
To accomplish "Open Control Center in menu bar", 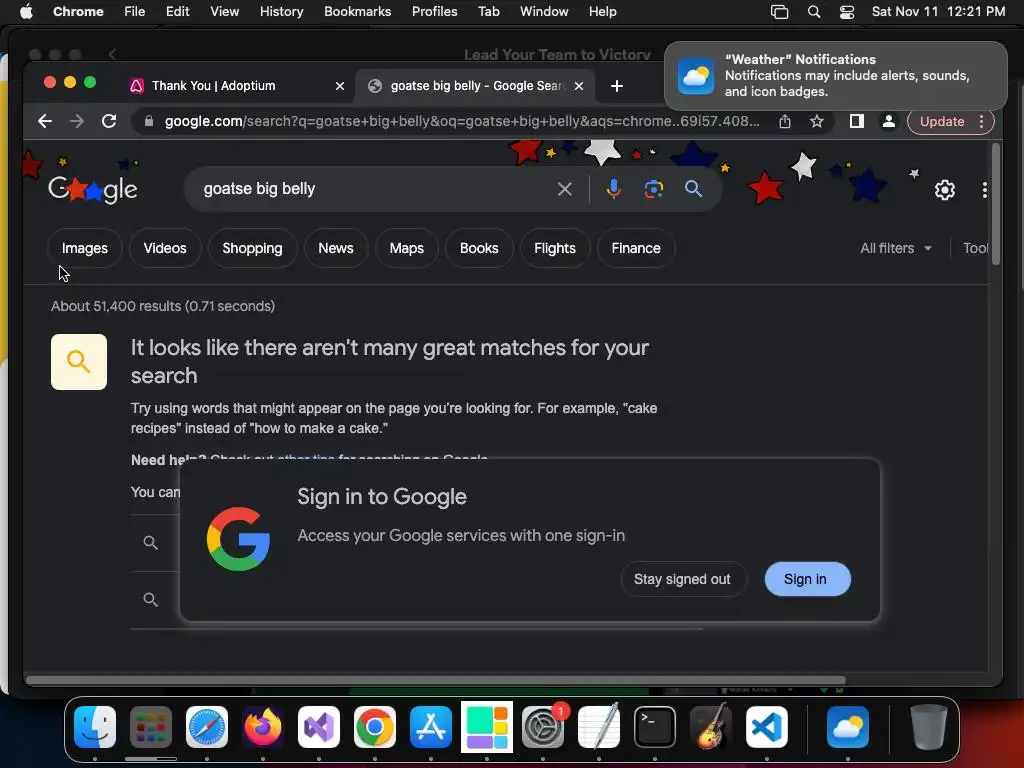I will click(846, 12).
